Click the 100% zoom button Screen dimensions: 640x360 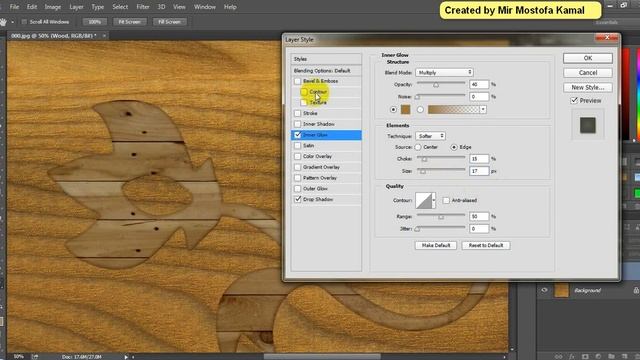tap(95, 22)
